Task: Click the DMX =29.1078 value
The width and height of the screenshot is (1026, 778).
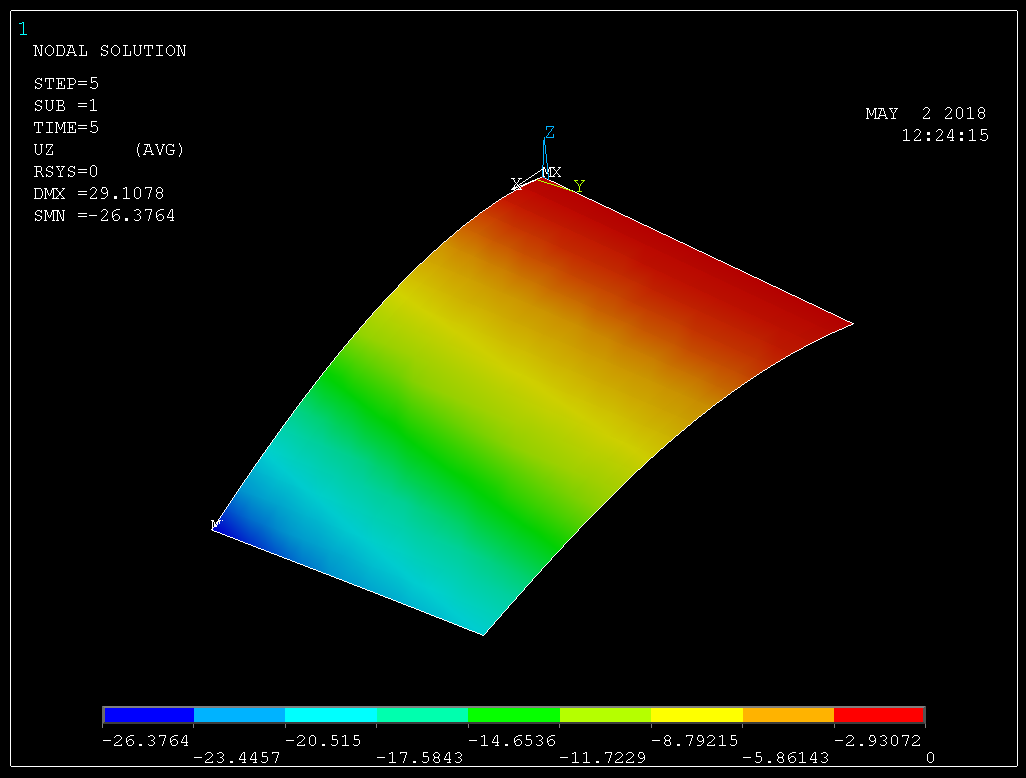Action: click(99, 194)
